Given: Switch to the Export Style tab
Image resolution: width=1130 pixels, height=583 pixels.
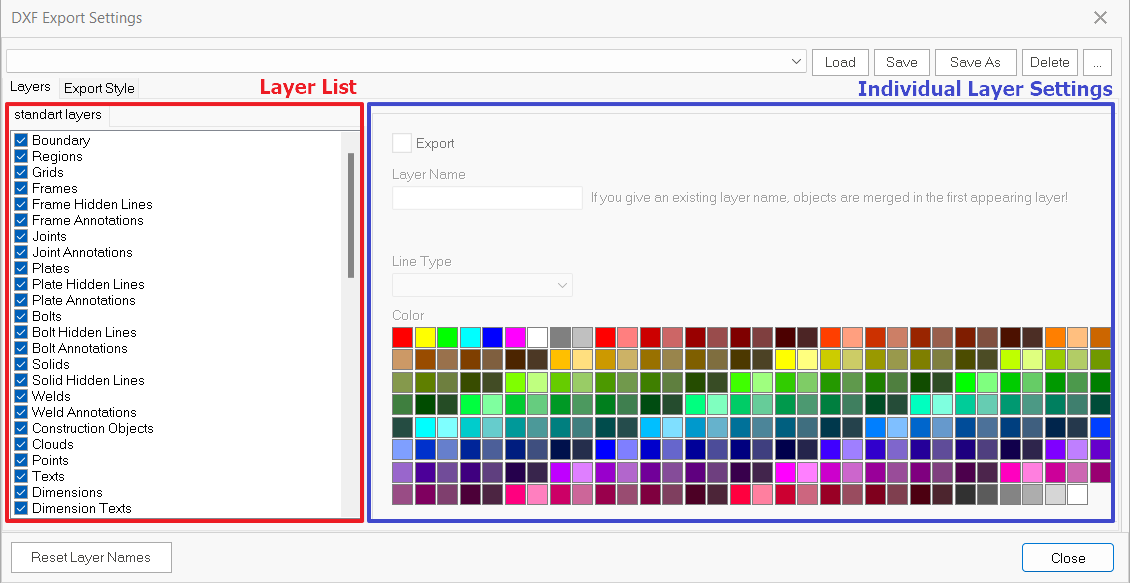Looking at the screenshot, I should pyautogui.click(x=99, y=88).
